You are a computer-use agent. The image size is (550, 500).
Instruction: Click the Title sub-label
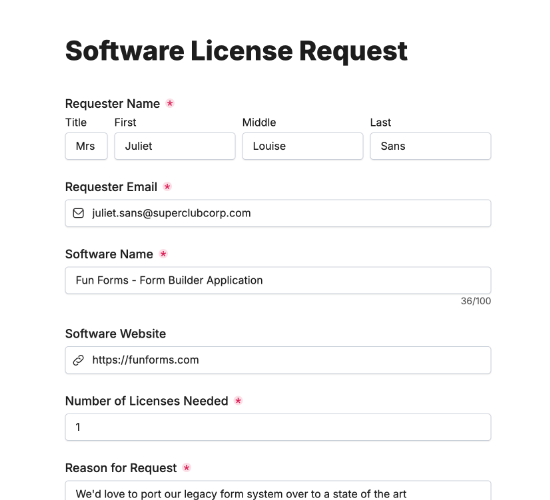click(x=76, y=122)
